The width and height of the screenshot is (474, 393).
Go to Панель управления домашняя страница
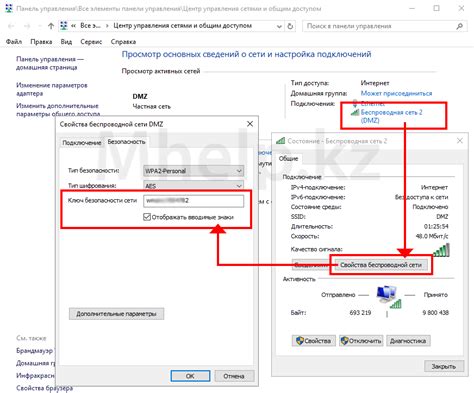coord(50,63)
